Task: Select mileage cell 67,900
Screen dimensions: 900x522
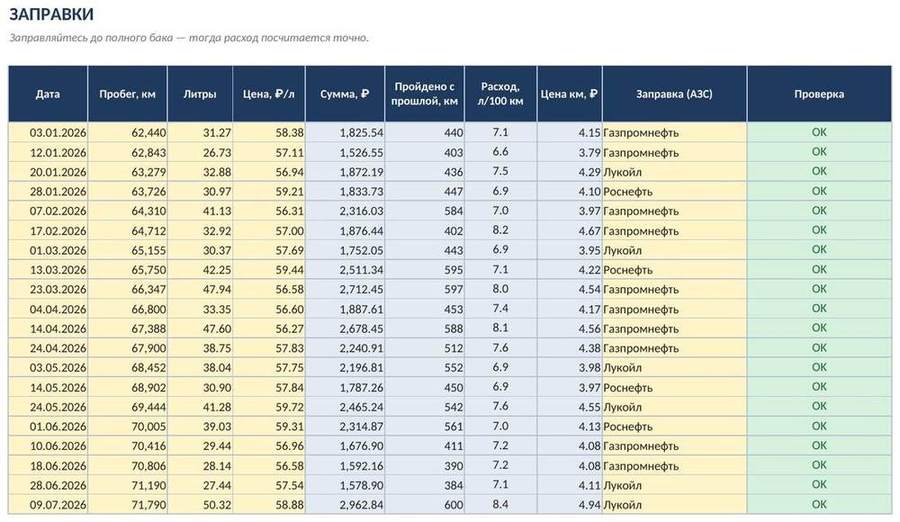Action: point(127,348)
